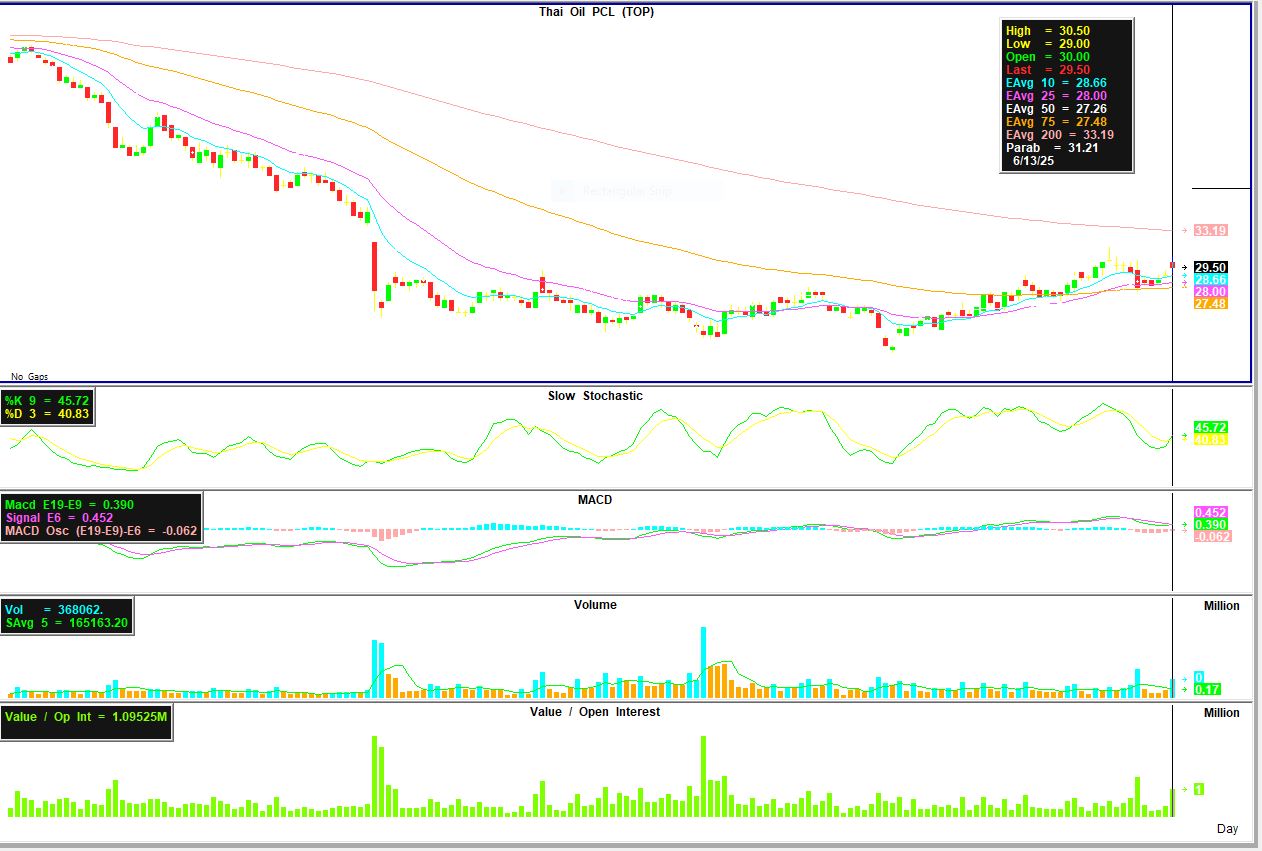Select the "SAvg 5 = 165163.20" readout
This screenshot has width=1262, height=851.
click(66, 622)
